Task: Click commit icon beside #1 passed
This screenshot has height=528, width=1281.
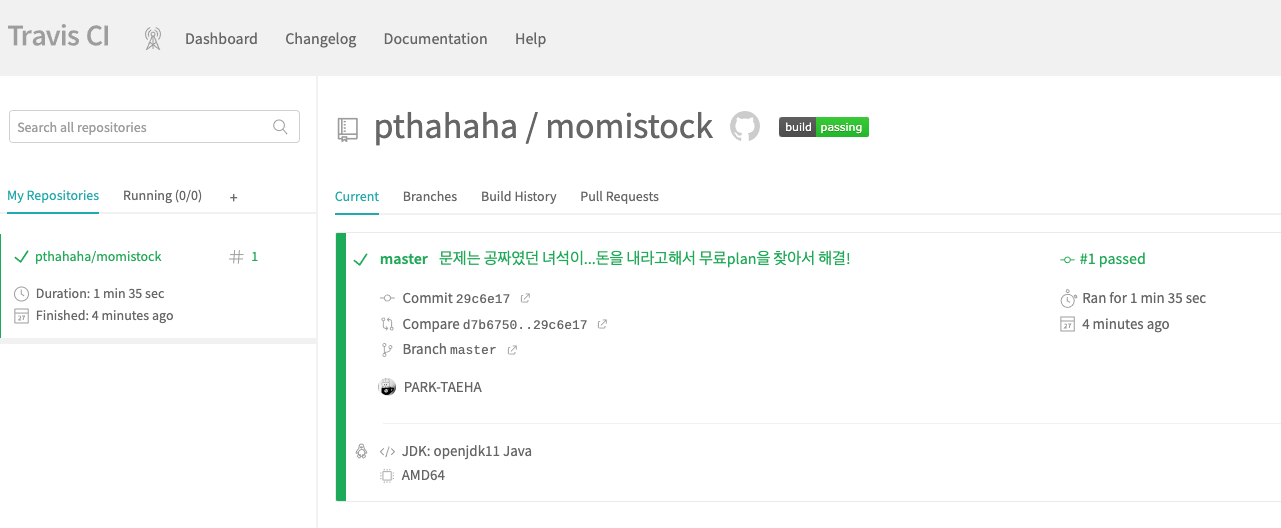Action: [x=1067, y=260]
